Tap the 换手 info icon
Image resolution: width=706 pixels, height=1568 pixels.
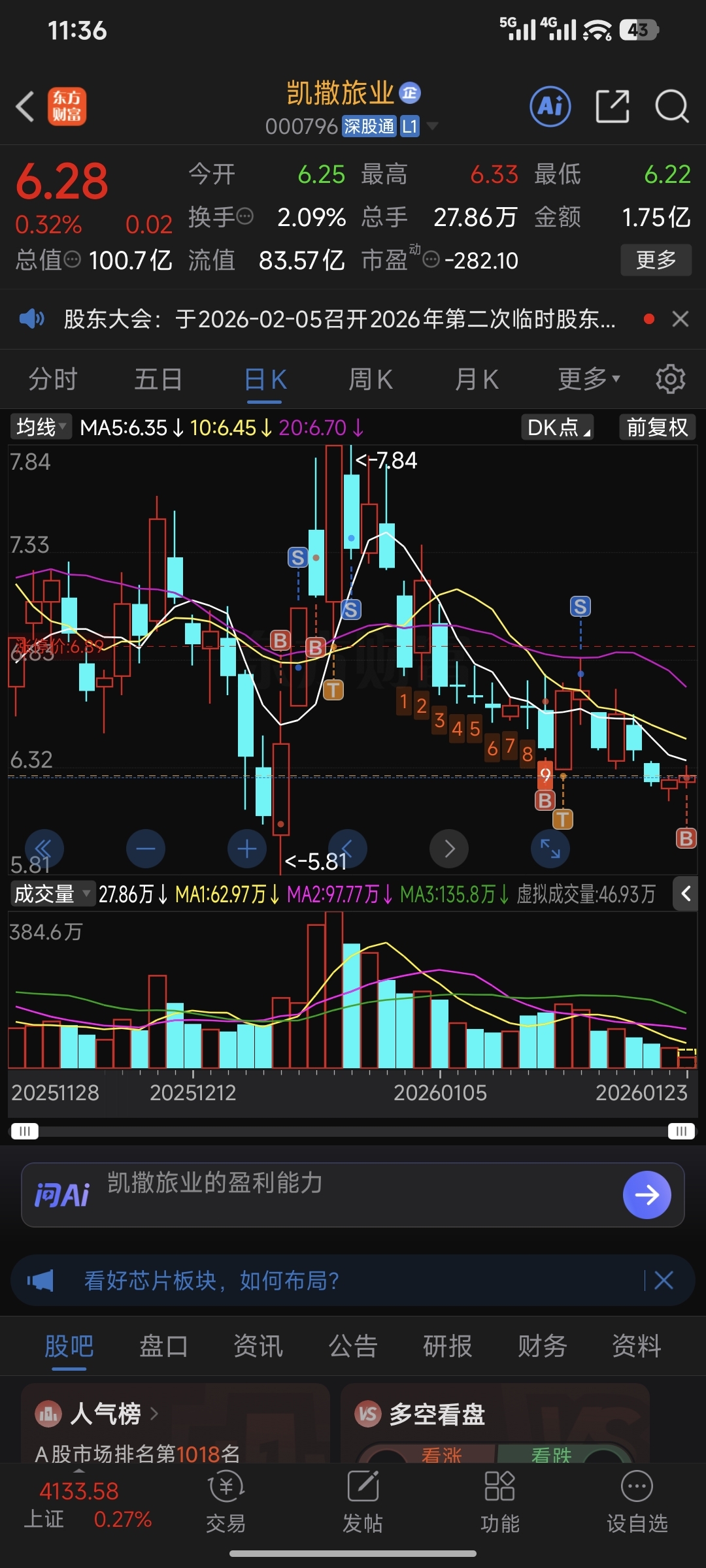click(244, 216)
